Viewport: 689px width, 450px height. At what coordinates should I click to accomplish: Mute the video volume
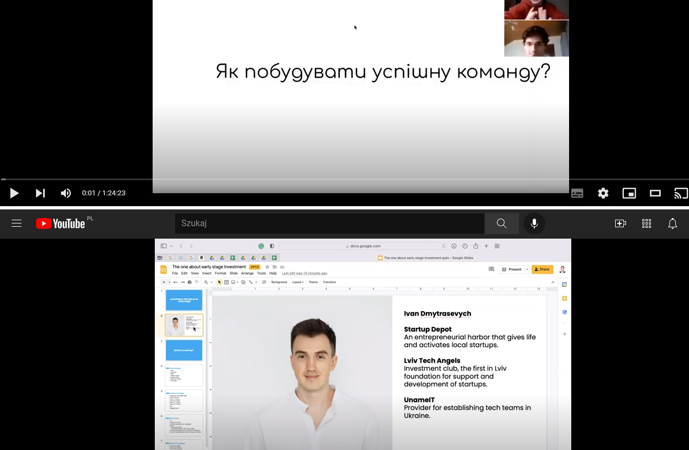(66, 193)
